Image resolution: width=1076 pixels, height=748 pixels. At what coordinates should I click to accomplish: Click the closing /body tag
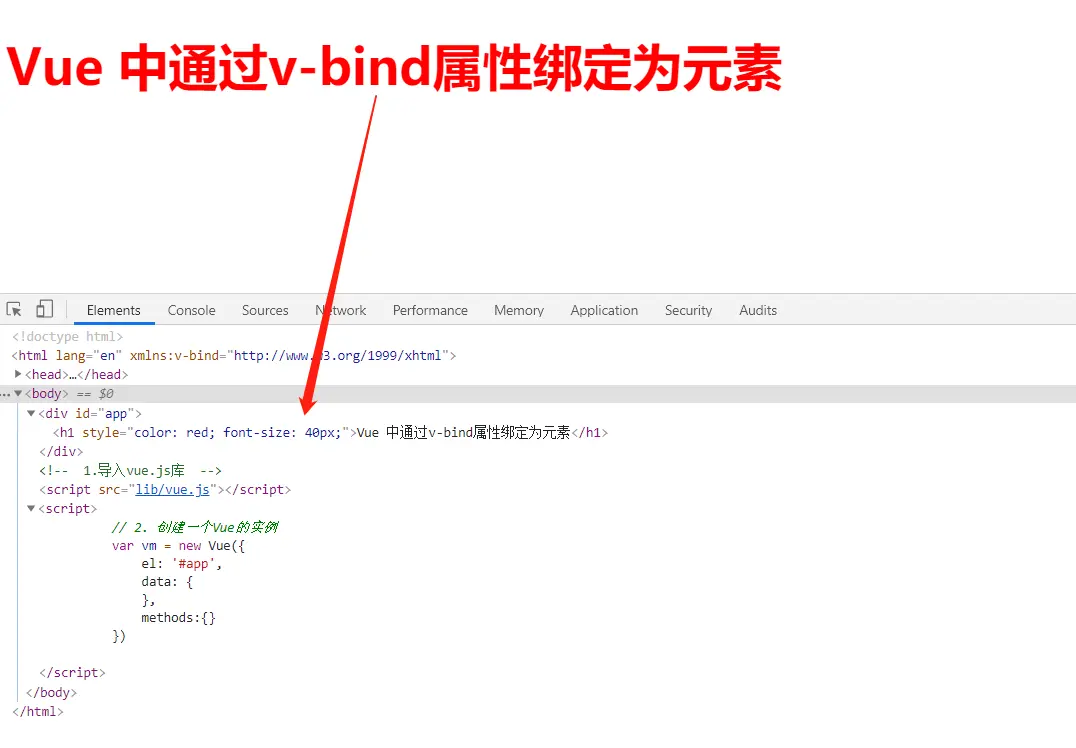[x=51, y=692]
